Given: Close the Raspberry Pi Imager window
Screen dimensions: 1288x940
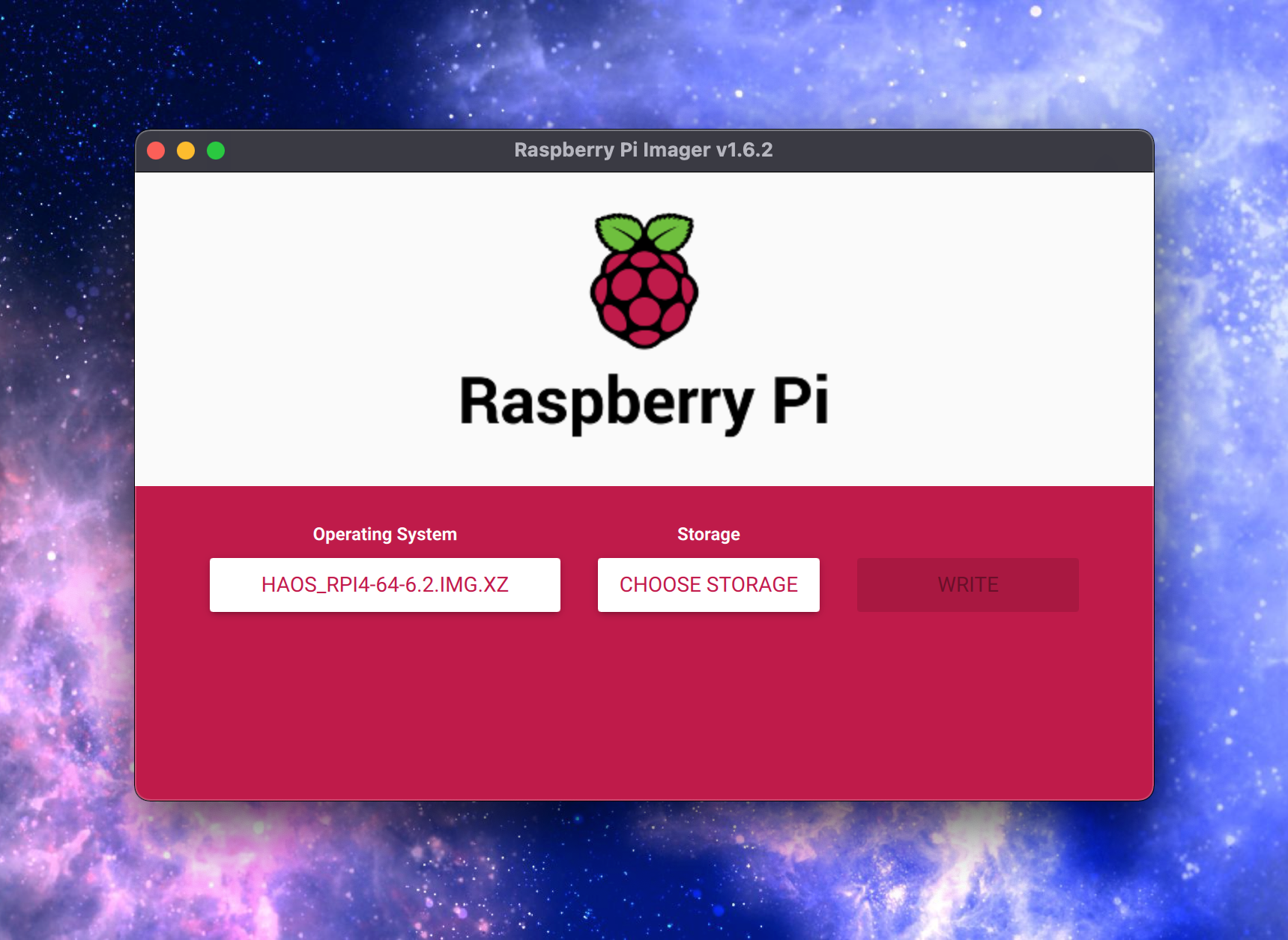Looking at the screenshot, I should tap(156, 151).
